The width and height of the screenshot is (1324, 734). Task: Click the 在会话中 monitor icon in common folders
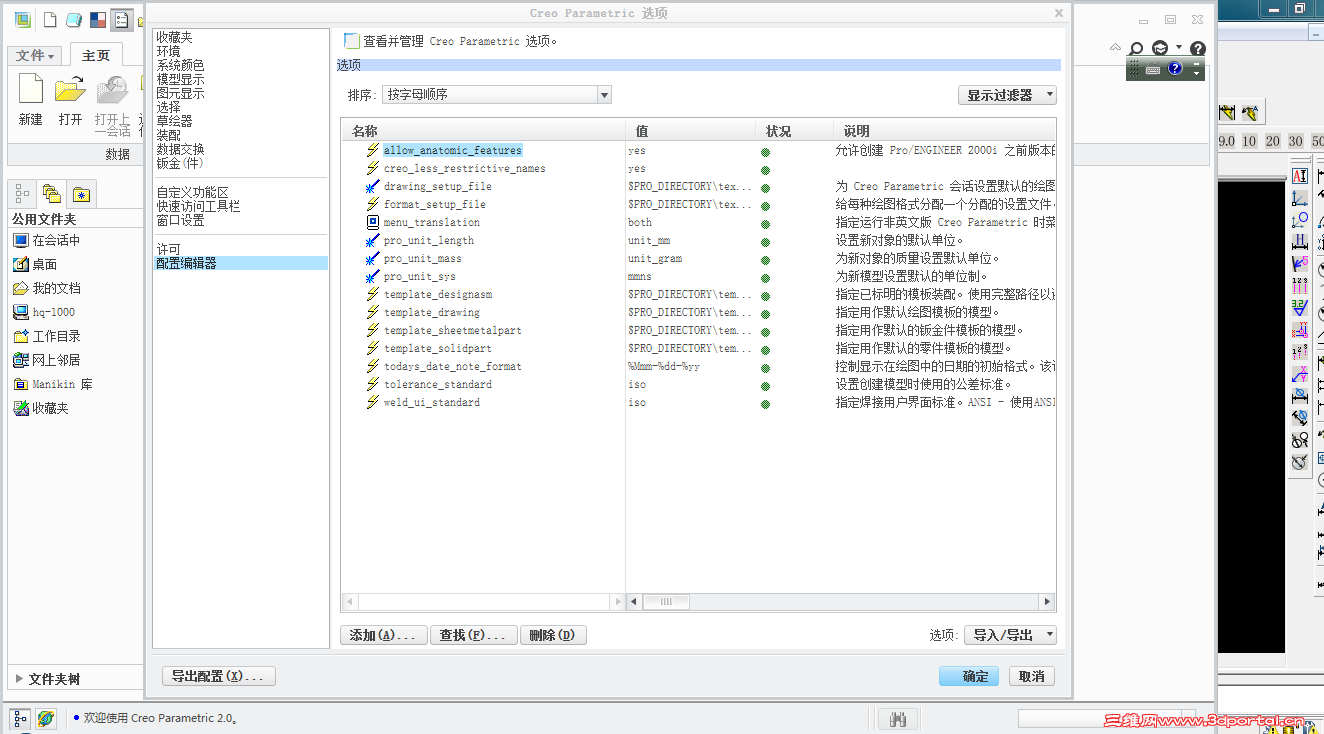tap(21, 240)
